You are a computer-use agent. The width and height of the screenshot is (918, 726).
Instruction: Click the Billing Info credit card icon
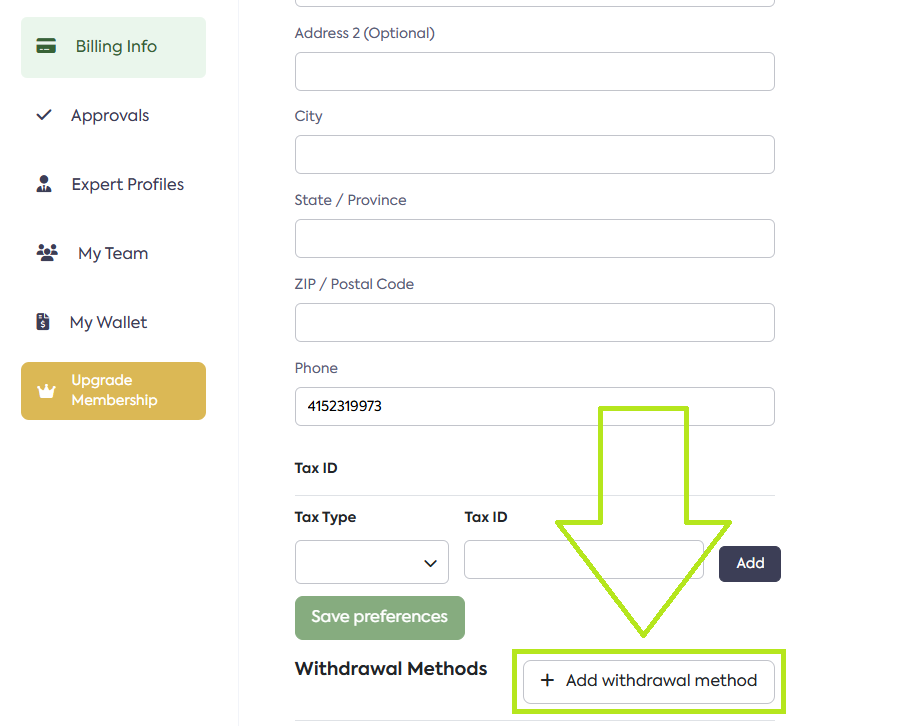[x=46, y=46]
